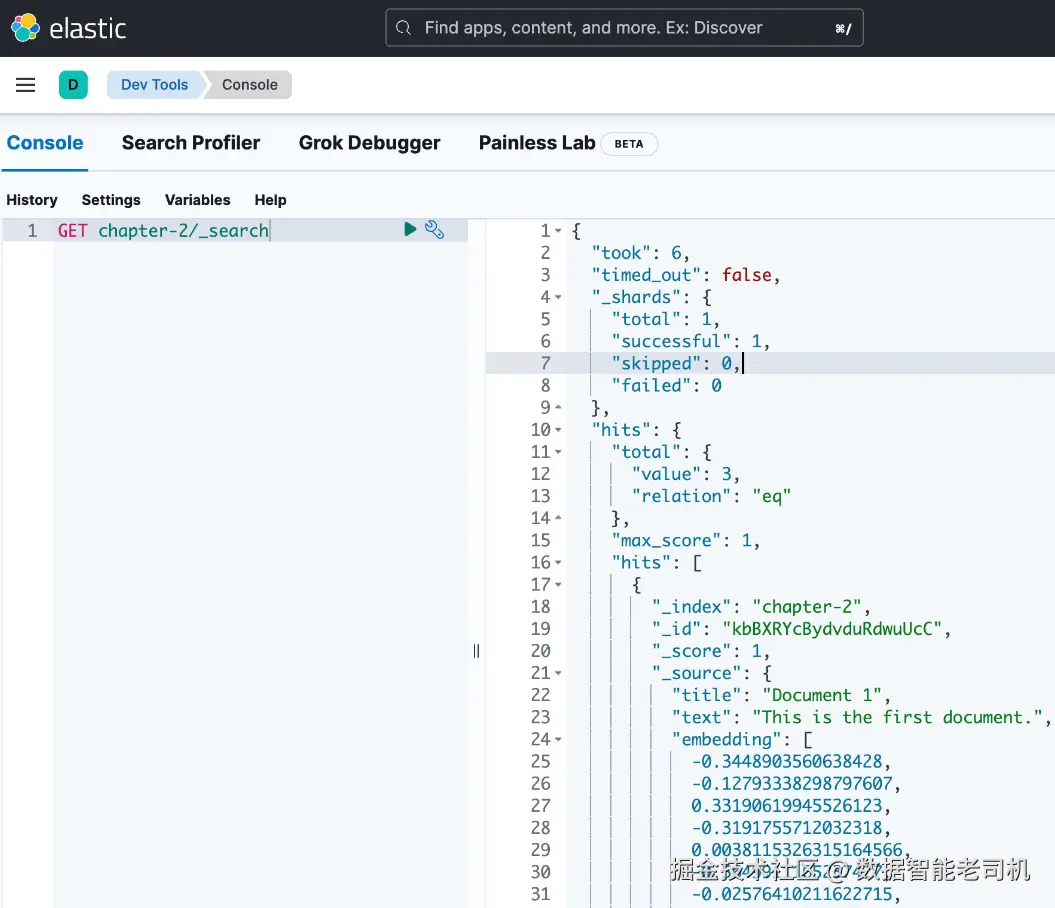Click the Dev Tools breadcrumb link
Screen dimensions: 1055x908
click(154, 85)
